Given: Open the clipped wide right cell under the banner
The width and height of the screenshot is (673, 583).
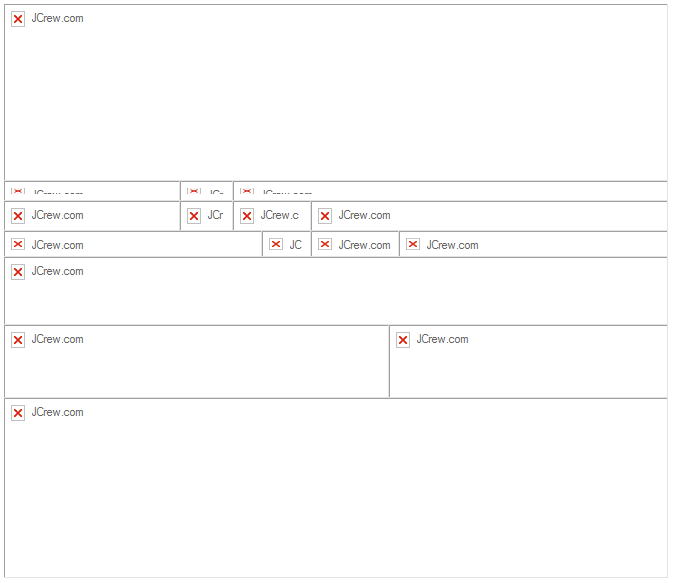Looking at the screenshot, I should tap(450, 192).
